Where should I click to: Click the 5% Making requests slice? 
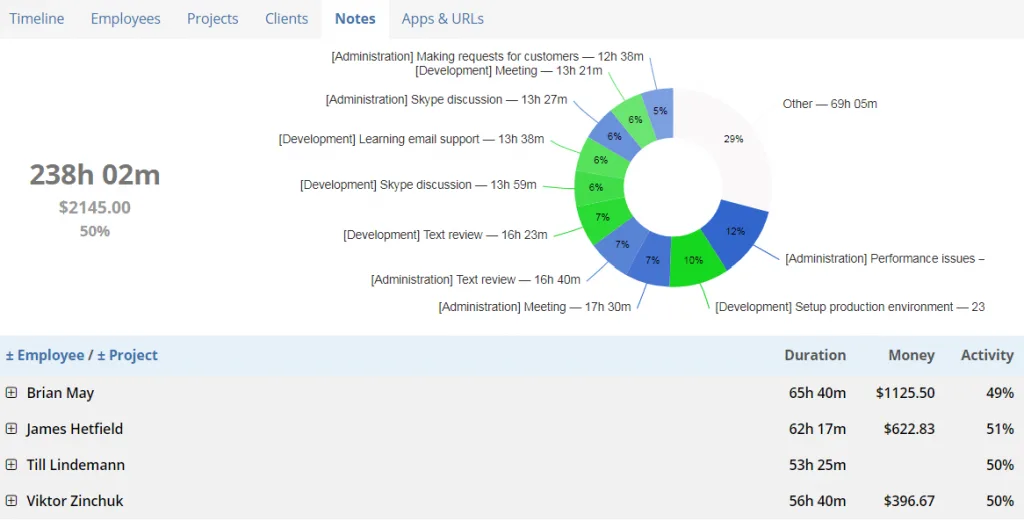click(660, 111)
